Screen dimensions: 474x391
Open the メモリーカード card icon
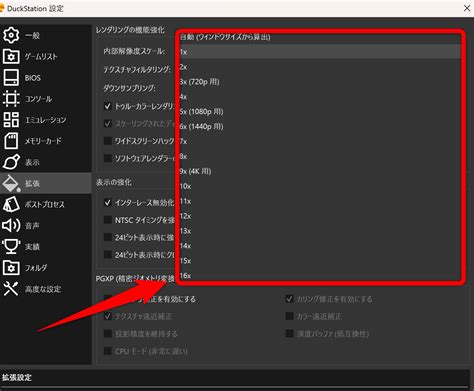tap(11, 141)
